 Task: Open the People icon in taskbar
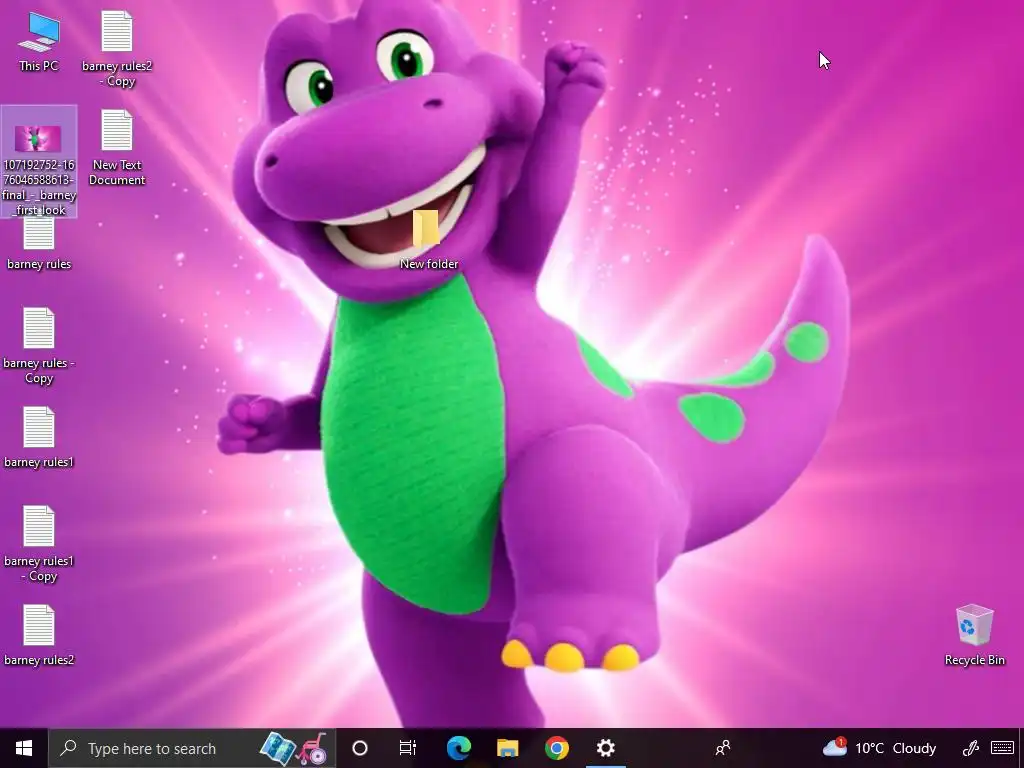point(723,748)
